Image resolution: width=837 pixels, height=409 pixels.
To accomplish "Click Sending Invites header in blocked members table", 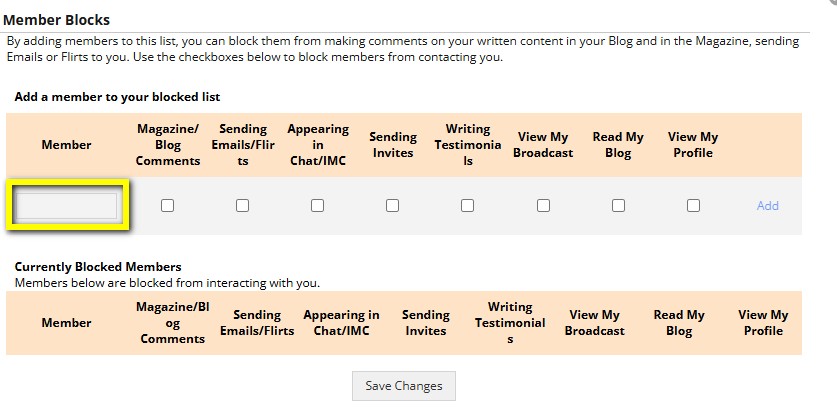I will pos(426,323).
